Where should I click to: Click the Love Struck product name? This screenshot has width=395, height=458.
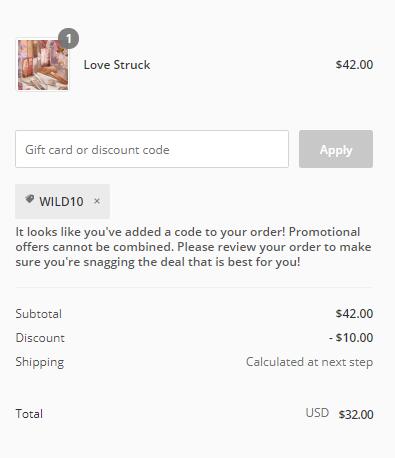pyautogui.click(x=117, y=65)
